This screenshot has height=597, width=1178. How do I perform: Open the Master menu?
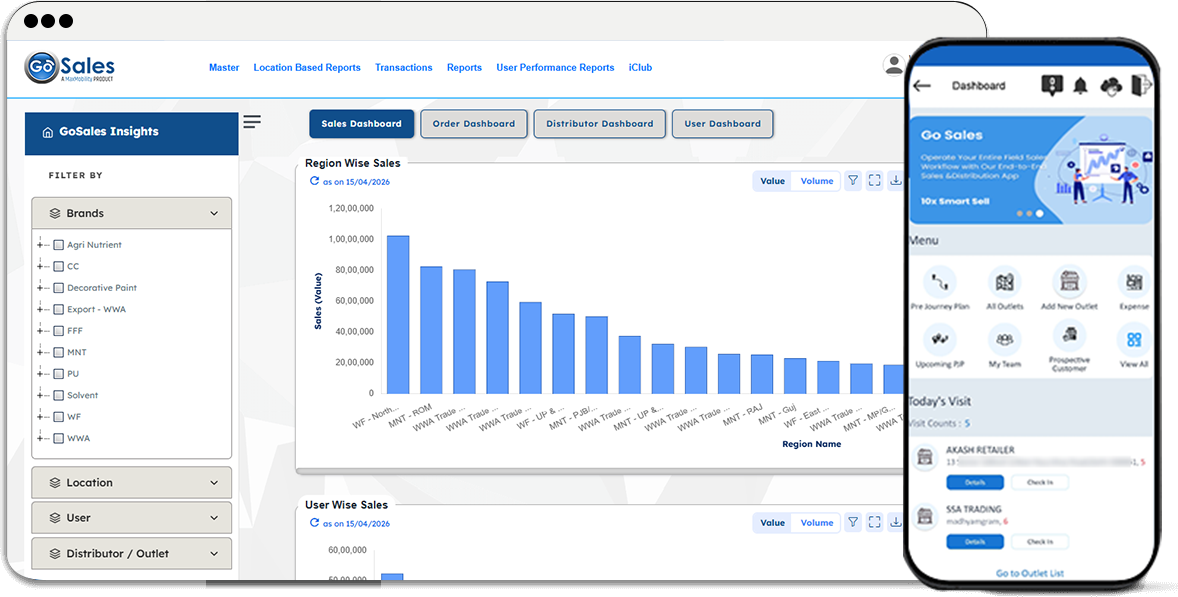click(x=224, y=68)
